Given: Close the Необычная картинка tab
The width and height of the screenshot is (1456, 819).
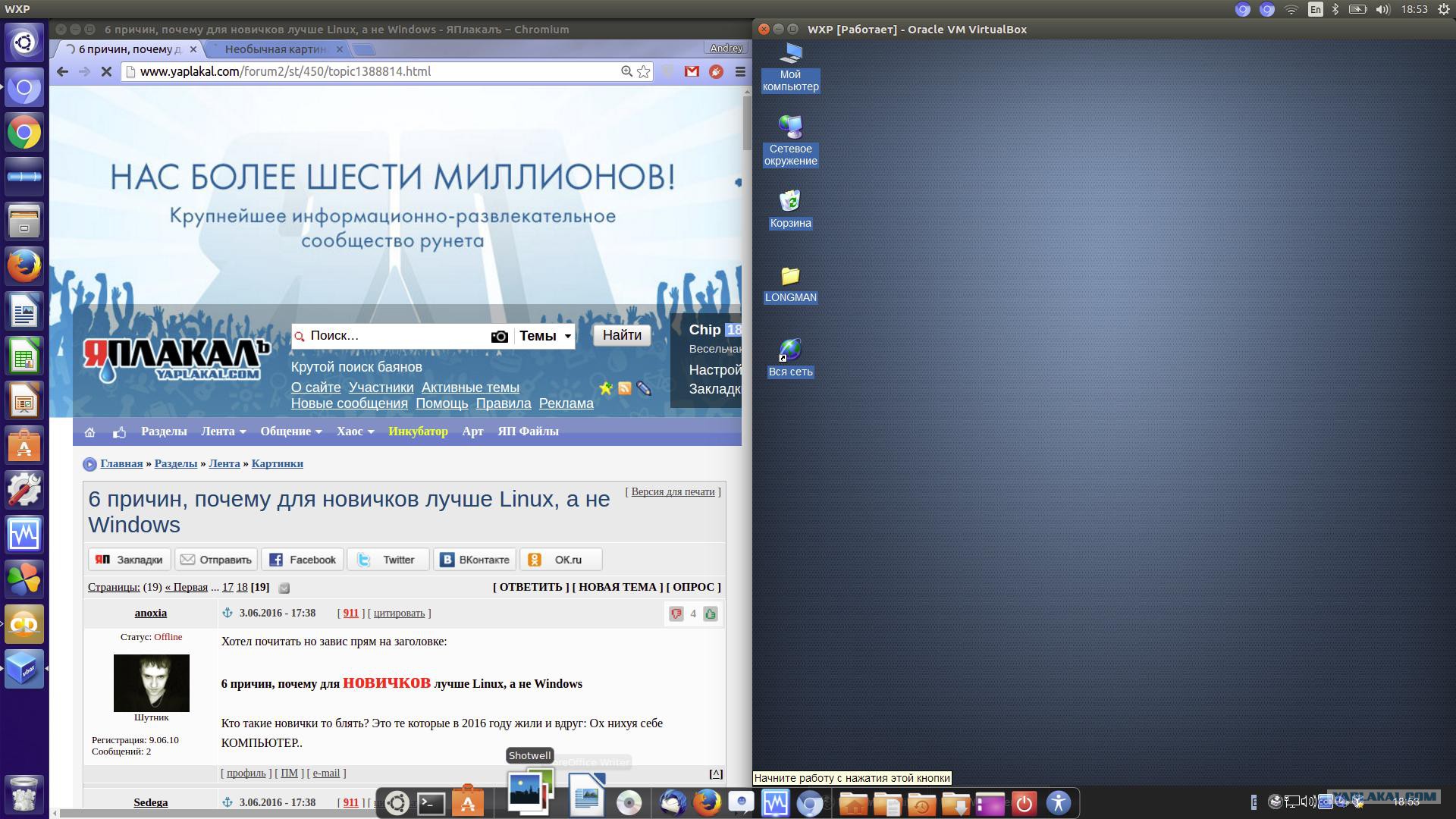Looking at the screenshot, I should pyautogui.click(x=339, y=49).
